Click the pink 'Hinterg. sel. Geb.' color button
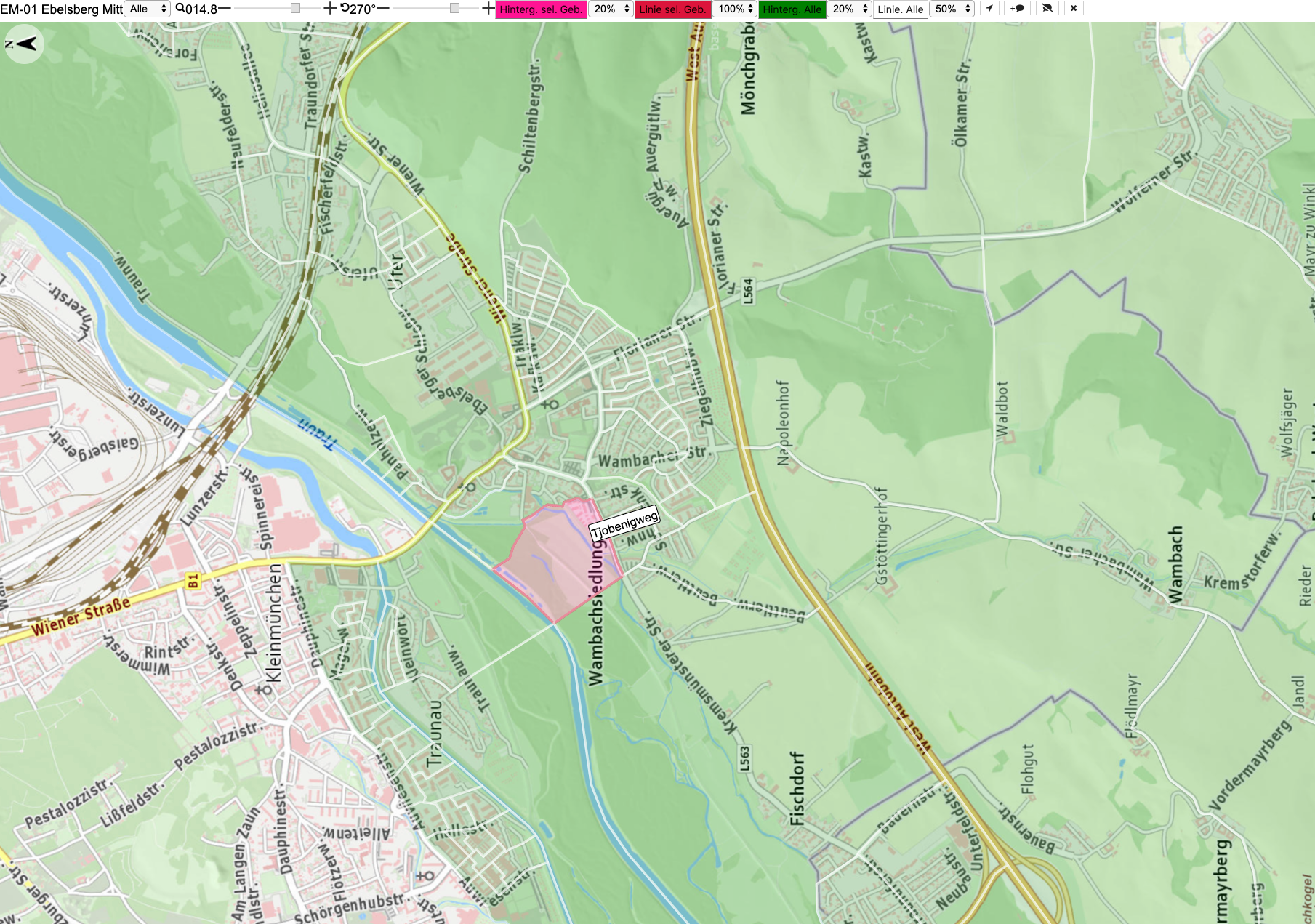This screenshot has height=924, width=1315. pyautogui.click(x=541, y=9)
